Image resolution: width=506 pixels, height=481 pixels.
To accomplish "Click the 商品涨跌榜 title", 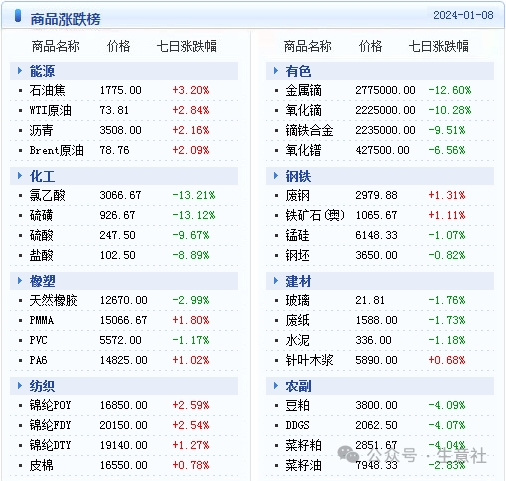I will click(x=65, y=19).
